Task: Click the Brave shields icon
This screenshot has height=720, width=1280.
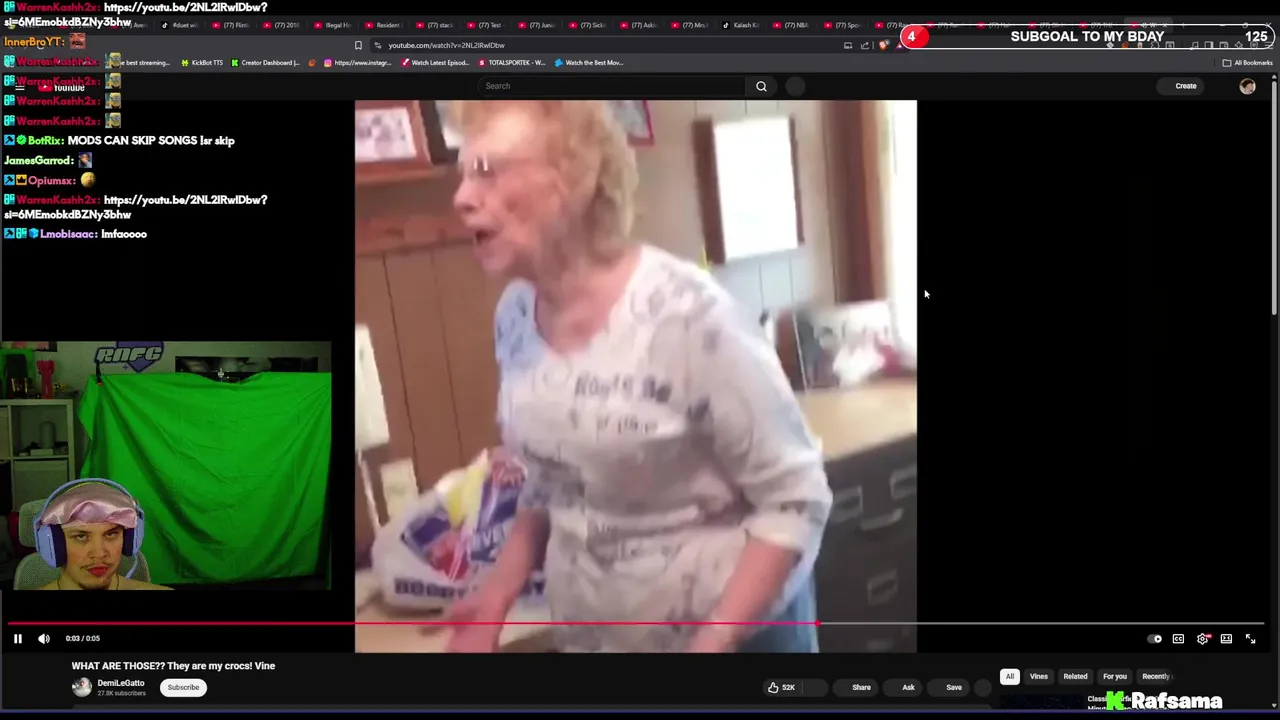Action: point(884,45)
